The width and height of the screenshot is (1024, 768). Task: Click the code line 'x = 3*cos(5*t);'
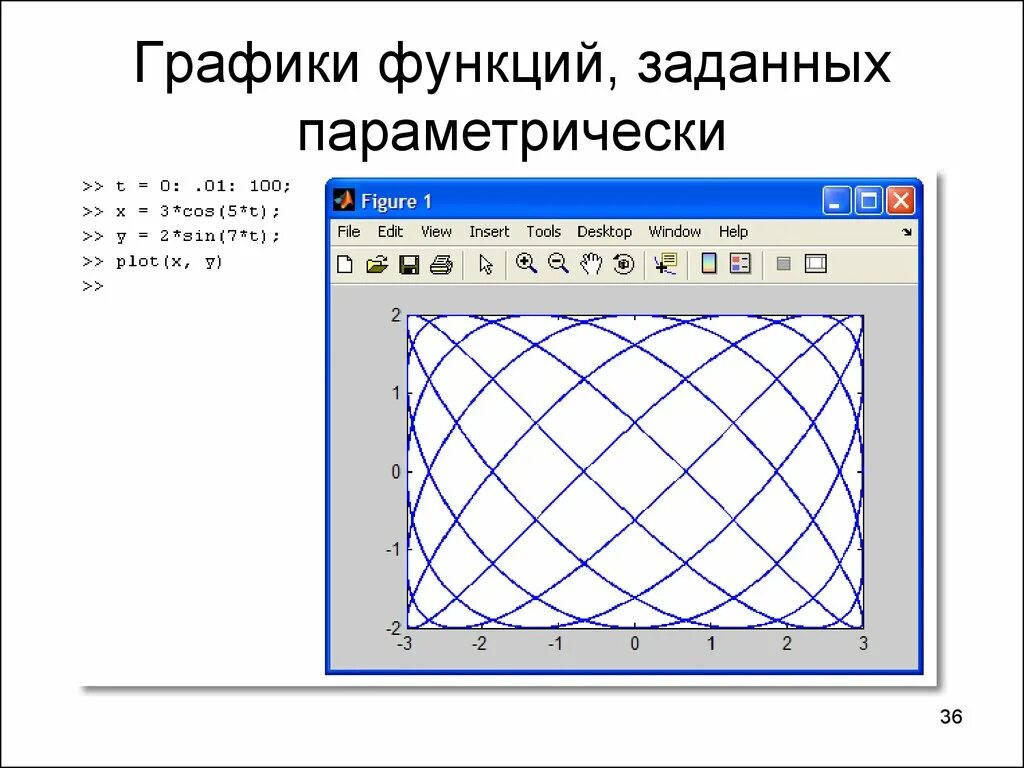click(x=198, y=212)
